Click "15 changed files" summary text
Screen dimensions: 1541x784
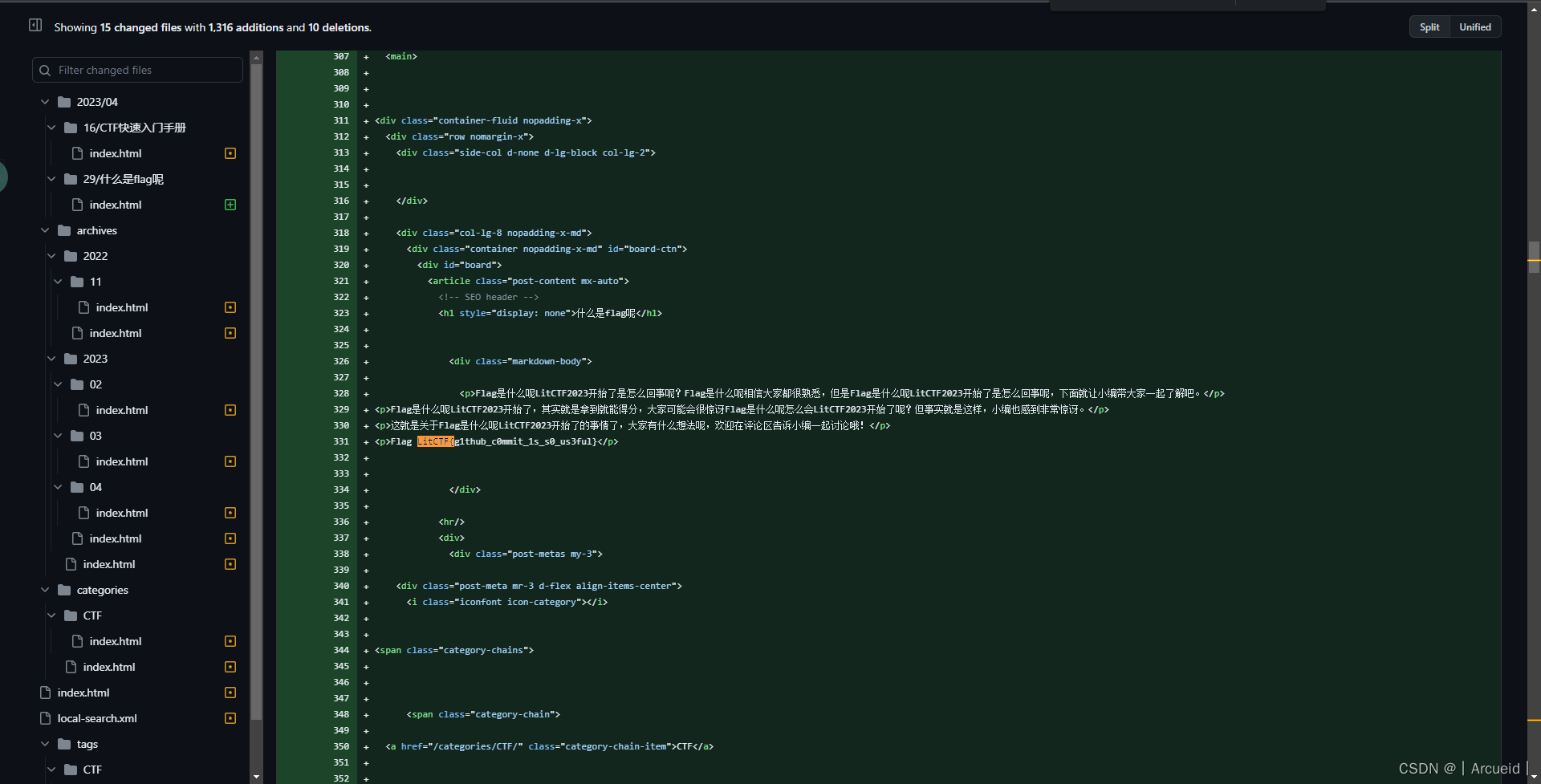pos(140,27)
